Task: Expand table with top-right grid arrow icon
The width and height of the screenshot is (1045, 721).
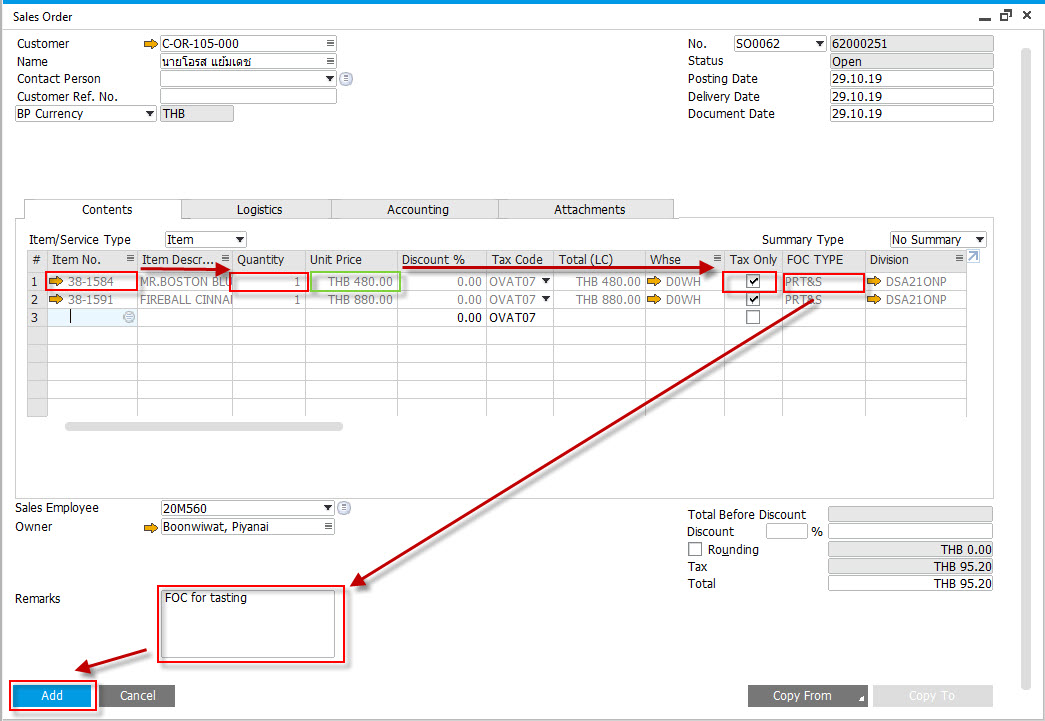Action: (974, 257)
